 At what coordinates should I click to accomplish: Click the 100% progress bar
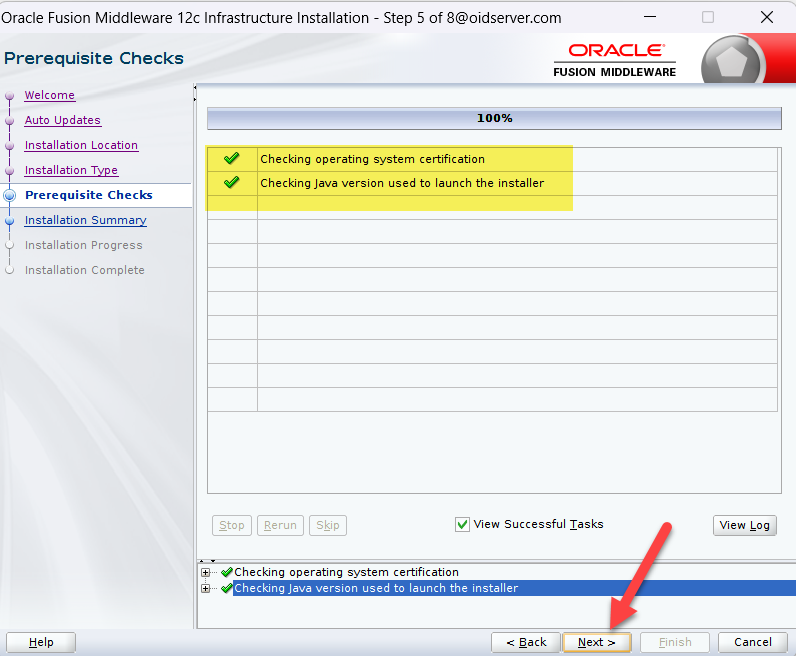tap(494, 119)
